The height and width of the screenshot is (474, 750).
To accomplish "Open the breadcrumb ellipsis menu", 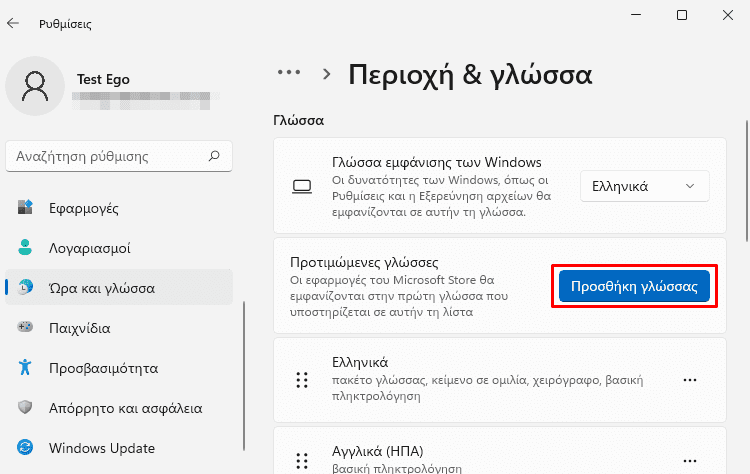I will click(289, 73).
